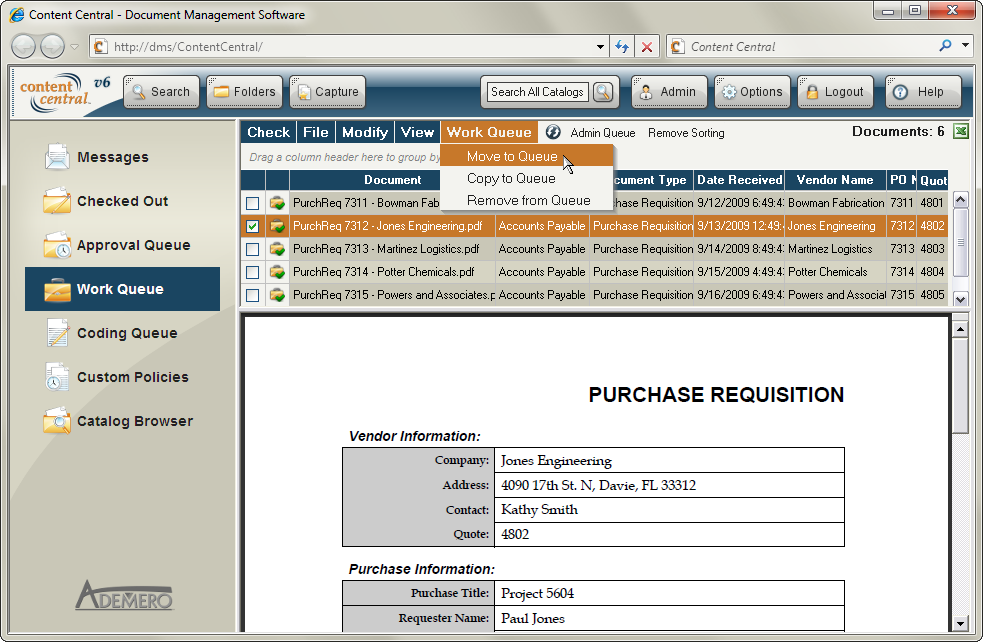The image size is (983, 642).
Task: Open the Catalog Browser magnifier-folder icon
Action: tap(57, 421)
